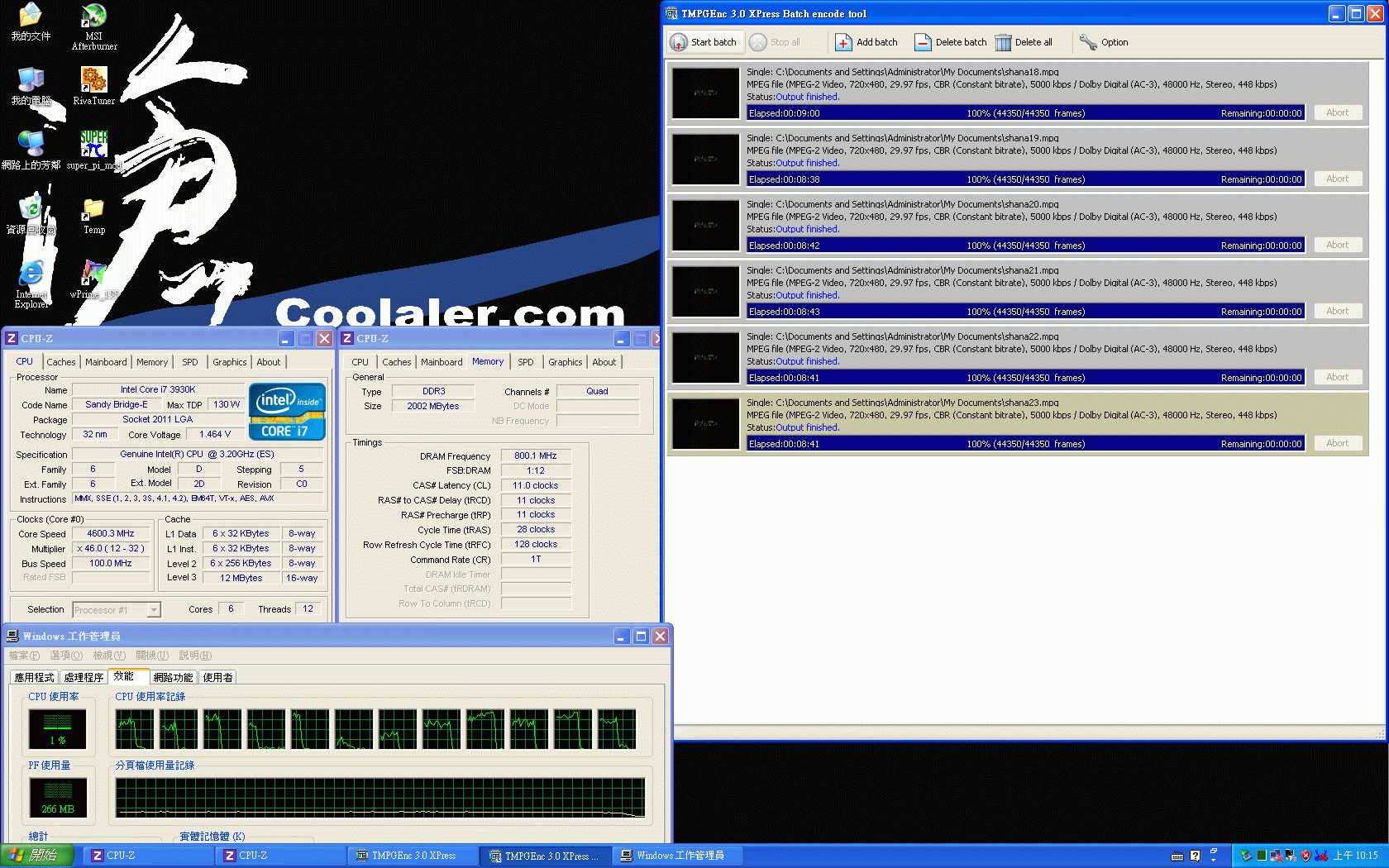Open 選項(O) menu in Task Manager
Viewport: 1389px width, 868px height.
[65, 656]
